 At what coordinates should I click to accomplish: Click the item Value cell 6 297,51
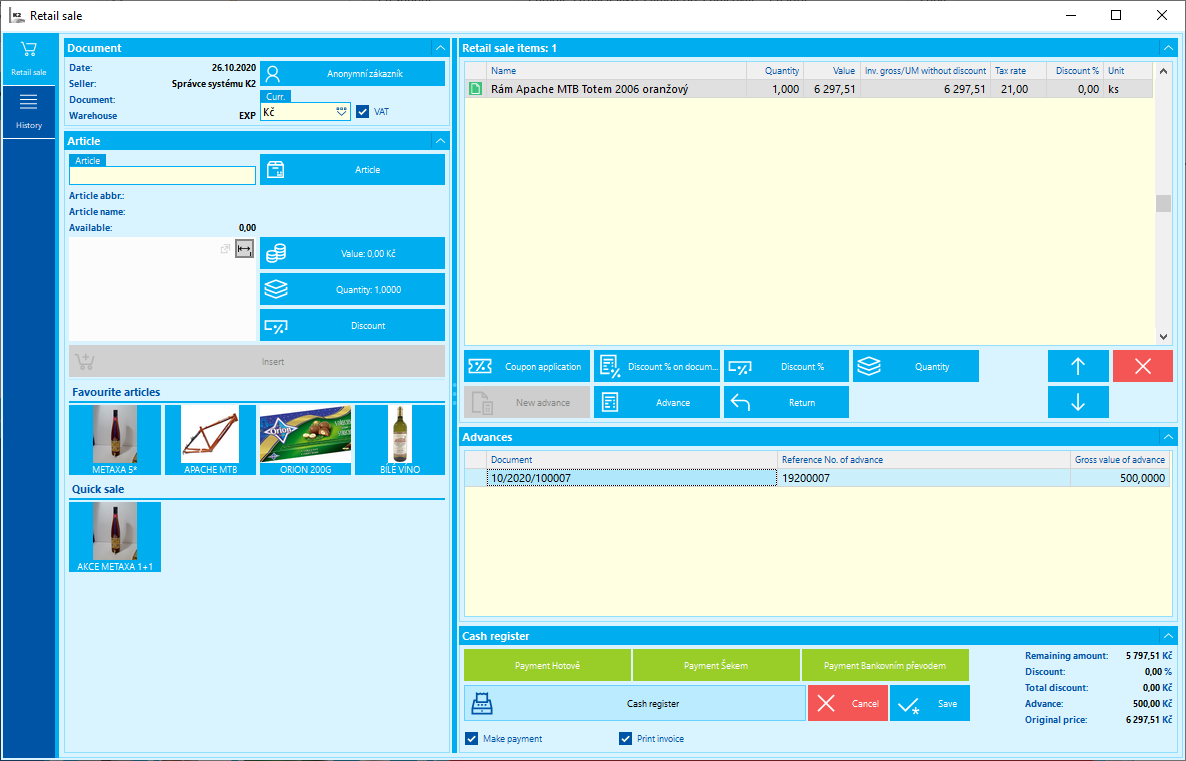[x=832, y=89]
